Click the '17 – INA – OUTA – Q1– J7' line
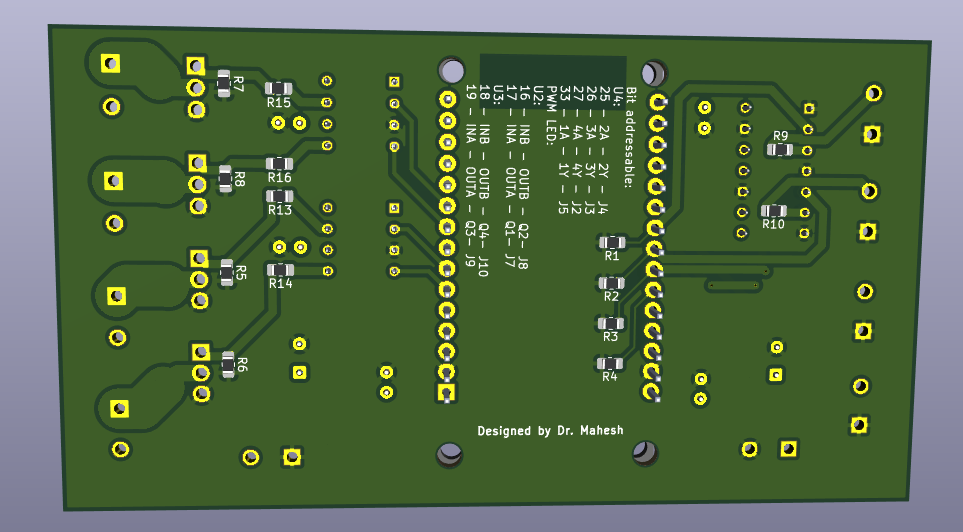963x532 pixels. tap(510, 176)
